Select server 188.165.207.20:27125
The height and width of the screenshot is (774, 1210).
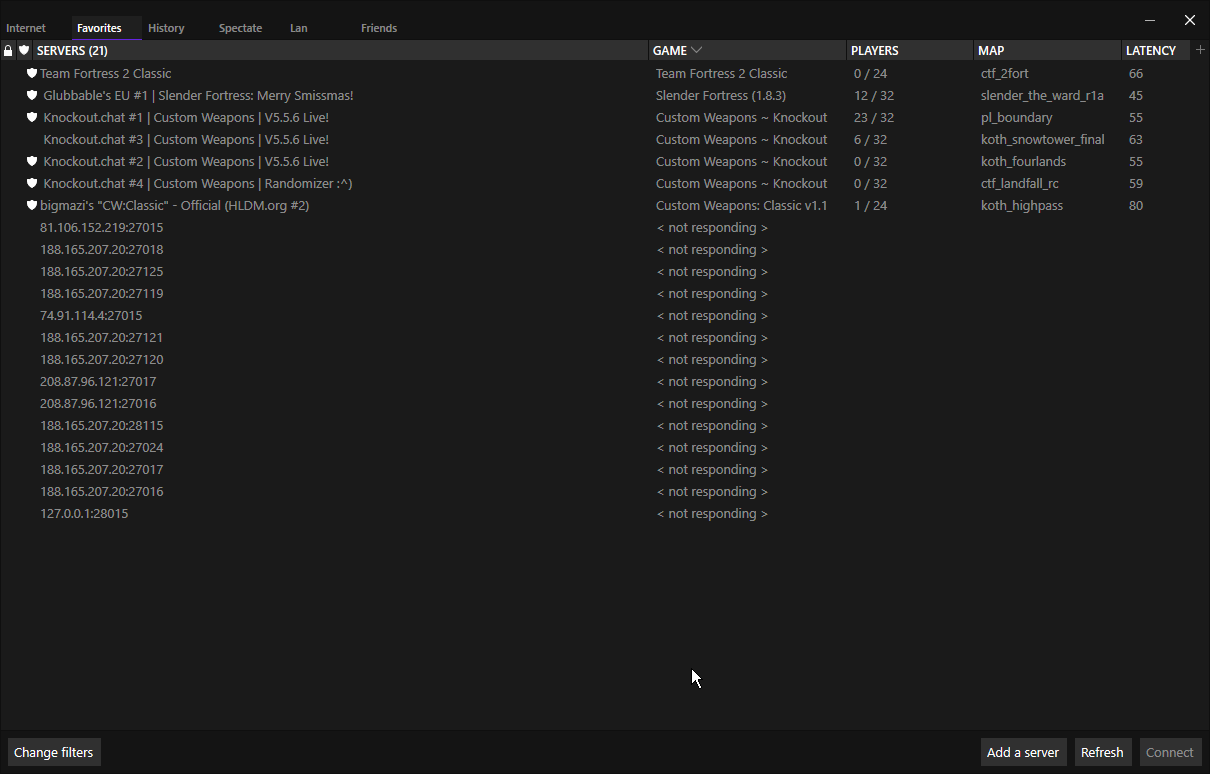596,271
